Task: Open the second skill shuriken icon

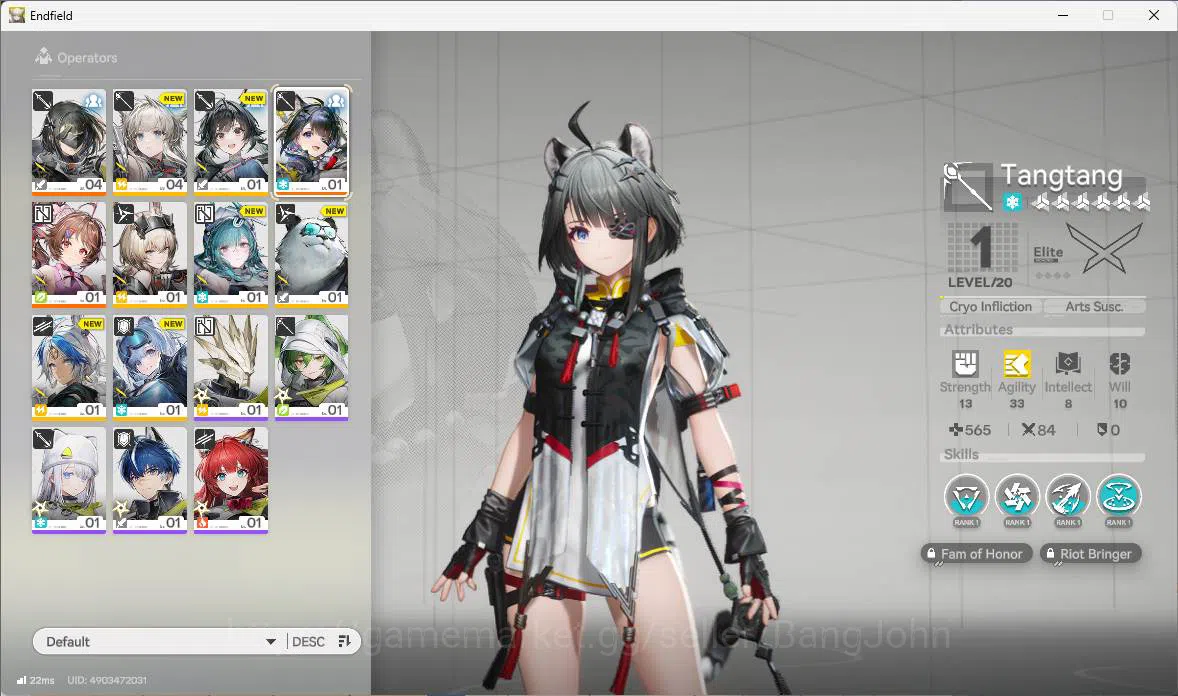Action: (x=1017, y=497)
